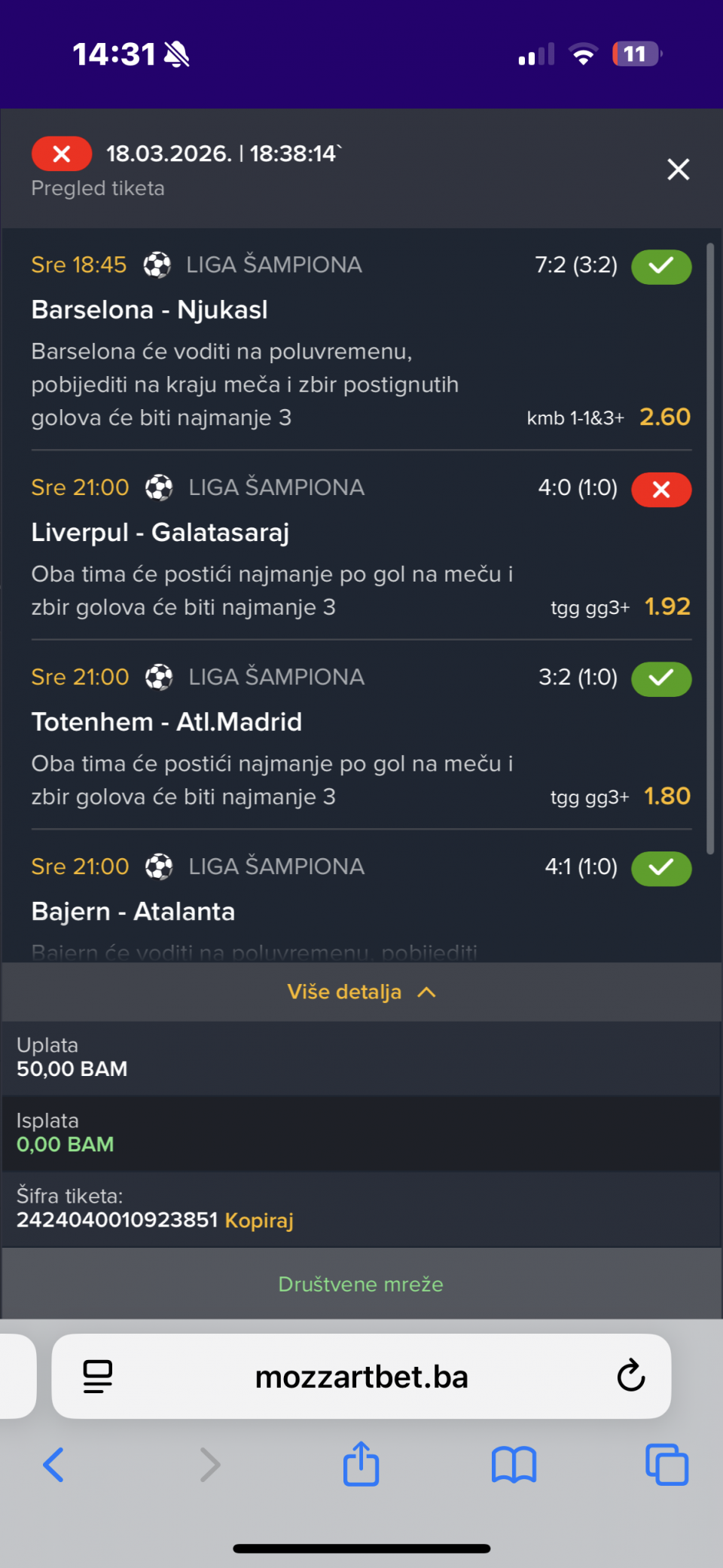The image size is (723, 1568).
Task: Open Društvene mreže sharing option
Action: click(x=361, y=1284)
